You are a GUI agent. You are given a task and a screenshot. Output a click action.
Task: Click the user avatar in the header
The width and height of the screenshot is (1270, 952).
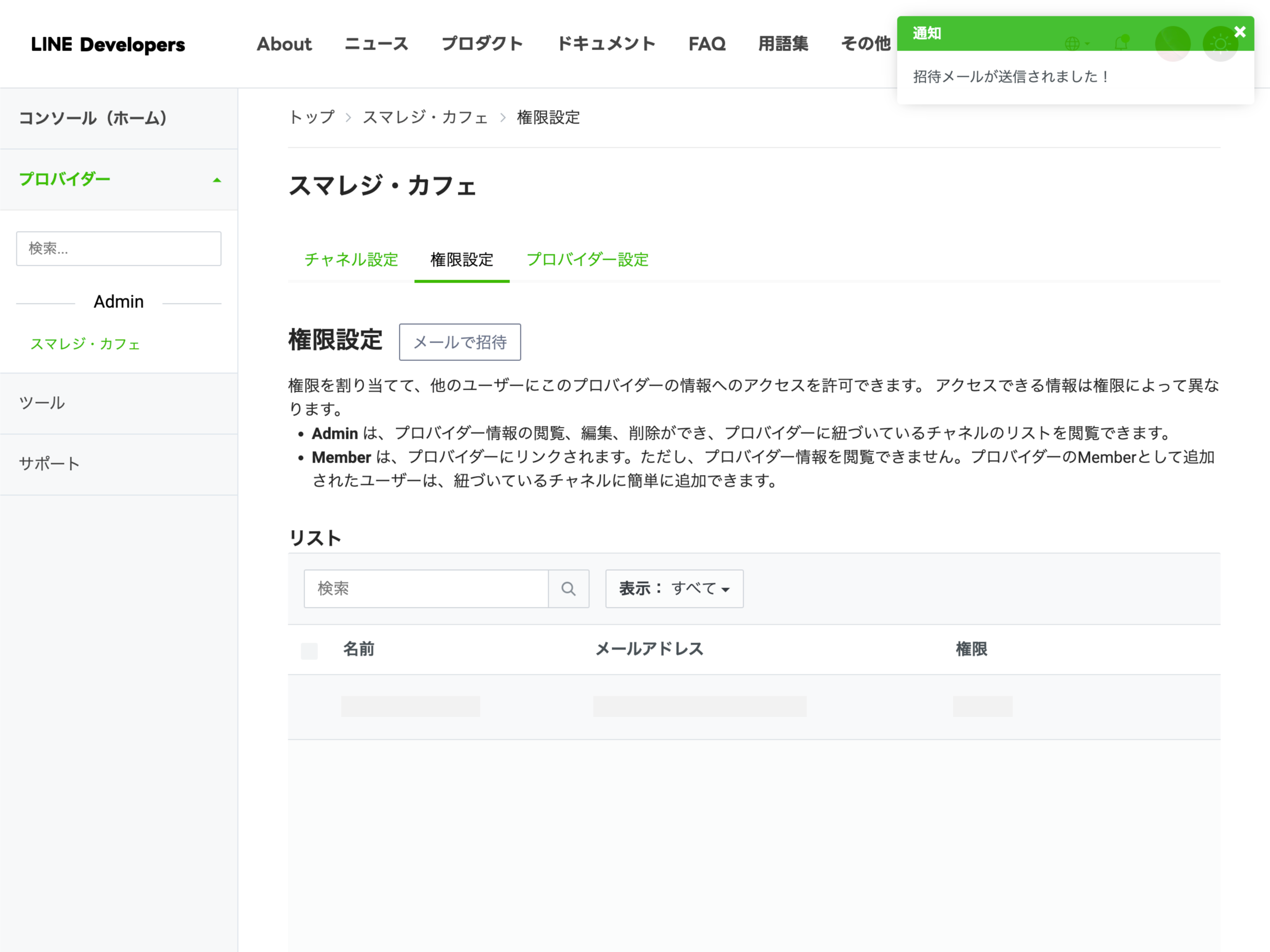pos(1172,44)
